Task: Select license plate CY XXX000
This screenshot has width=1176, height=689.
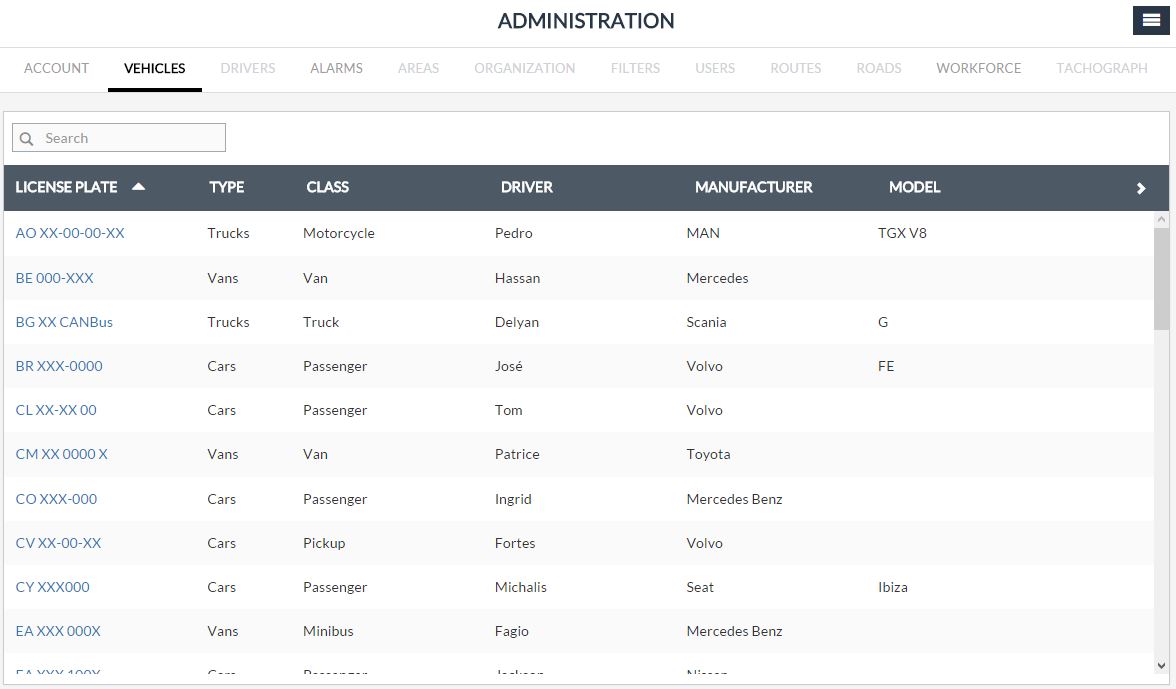Action: [52, 587]
